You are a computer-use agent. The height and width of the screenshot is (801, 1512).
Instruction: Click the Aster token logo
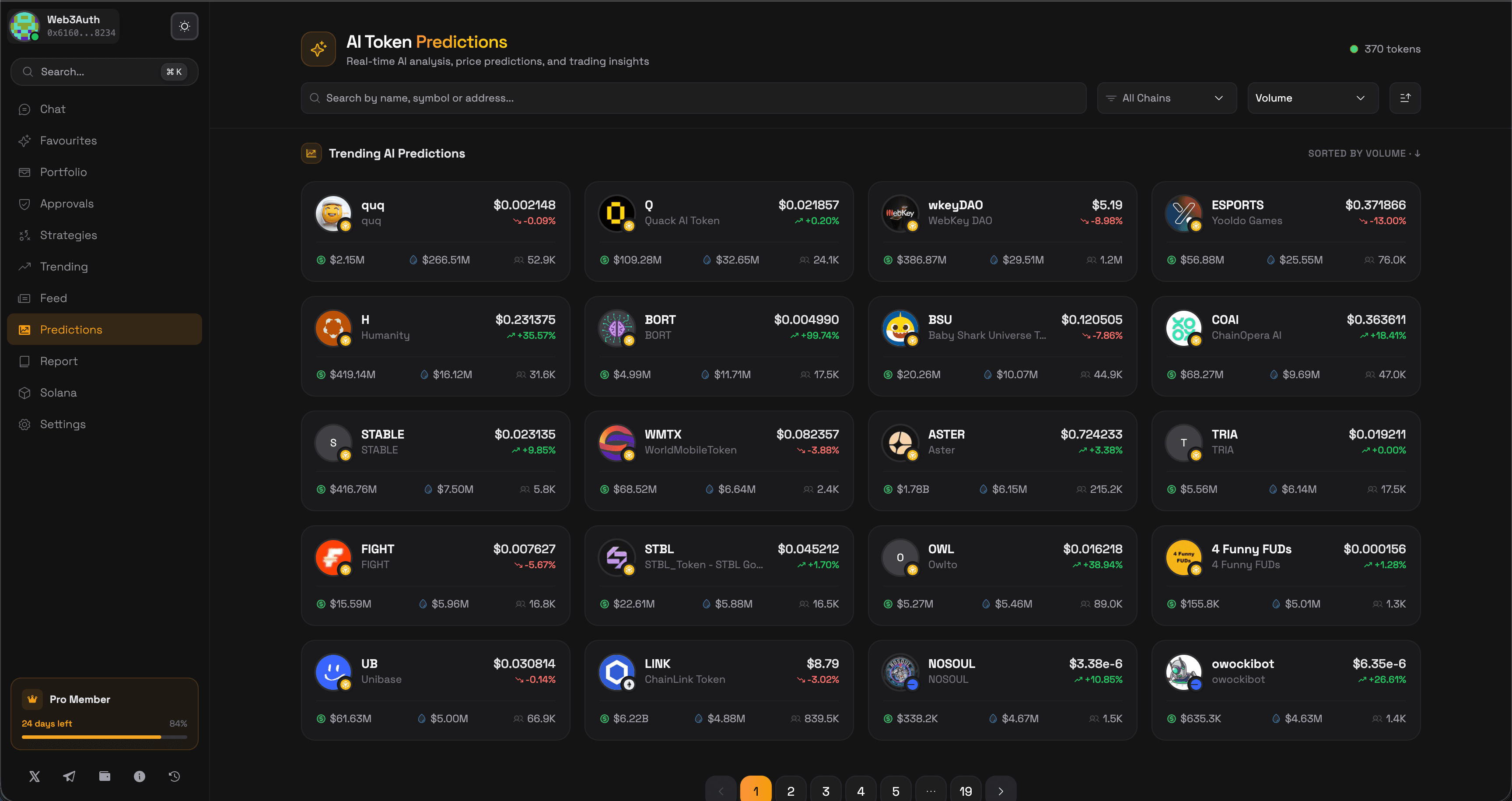pyautogui.click(x=900, y=442)
